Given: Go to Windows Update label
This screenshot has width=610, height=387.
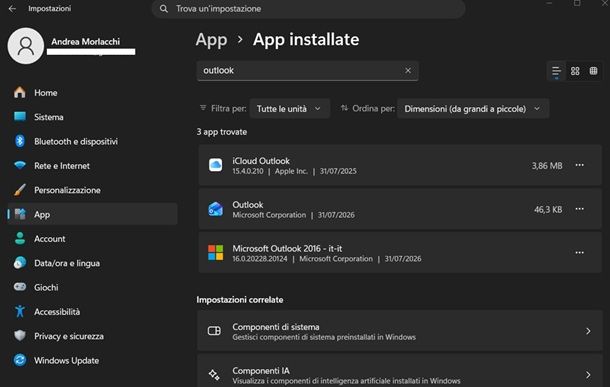Looking at the screenshot, I should coord(67,360).
